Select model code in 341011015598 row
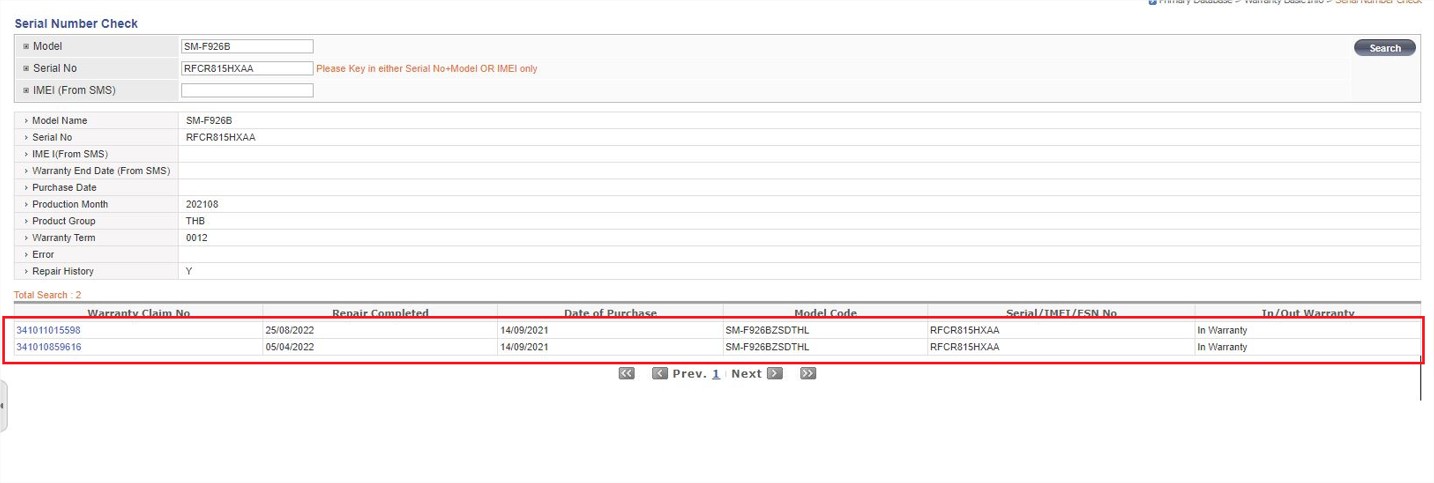The width and height of the screenshot is (1434, 483). [767, 330]
